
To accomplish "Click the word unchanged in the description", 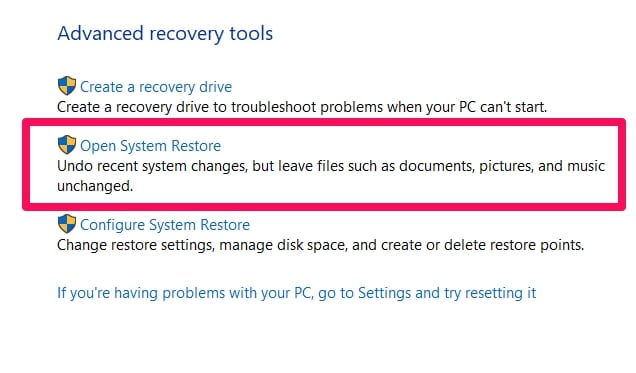I will (x=95, y=186).
